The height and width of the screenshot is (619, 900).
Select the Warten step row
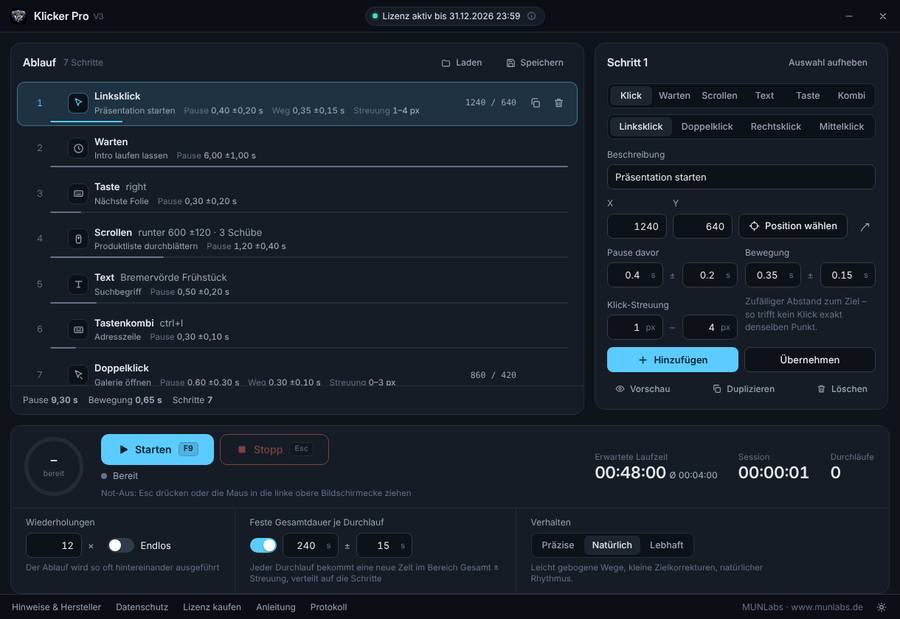pyautogui.click(x=297, y=148)
